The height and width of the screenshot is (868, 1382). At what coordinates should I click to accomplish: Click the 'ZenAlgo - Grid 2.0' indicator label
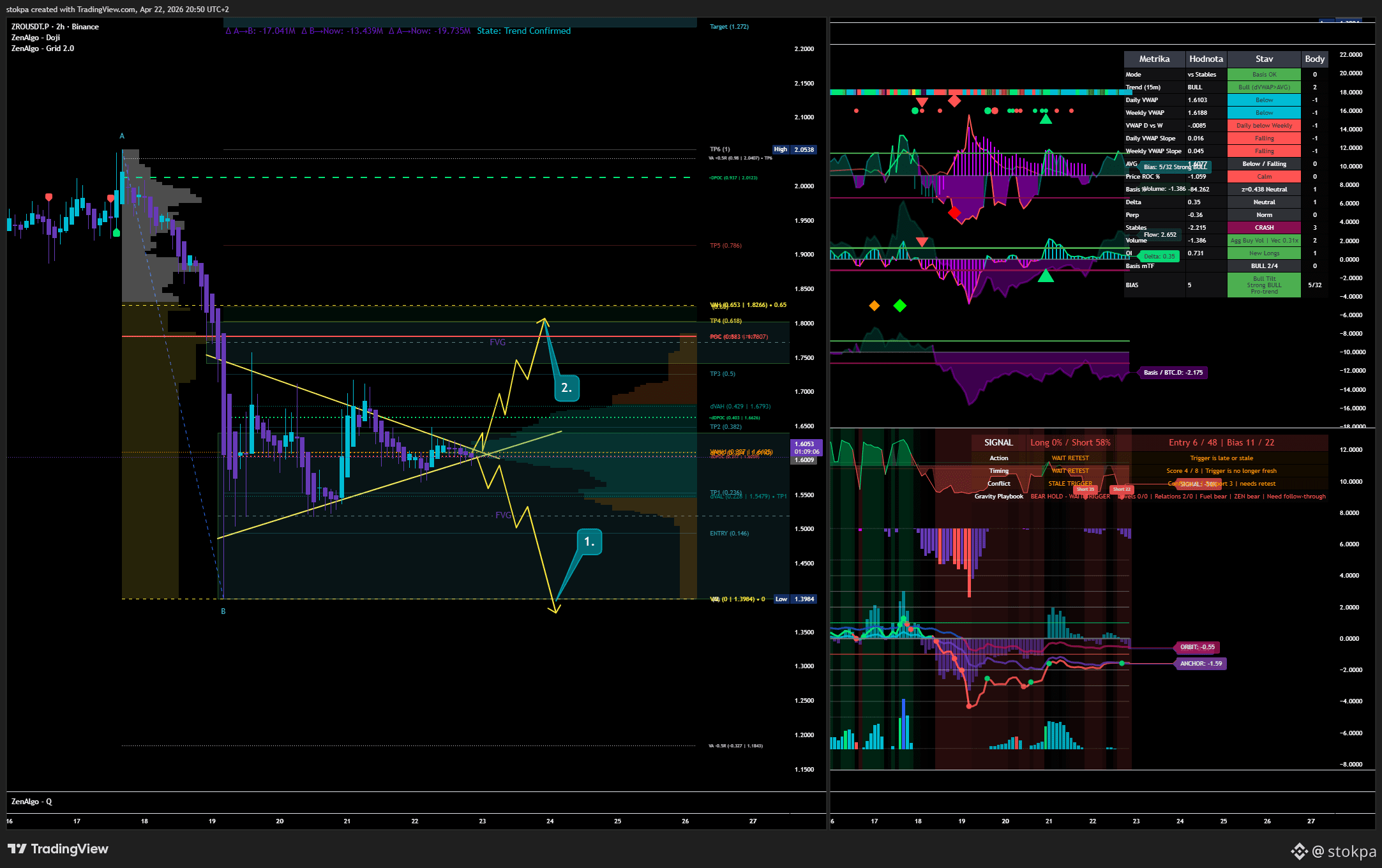[x=43, y=49]
